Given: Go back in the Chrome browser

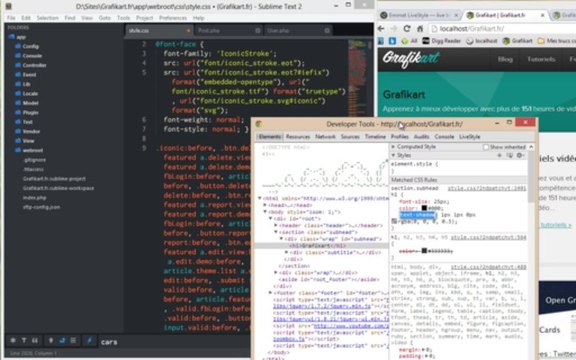Looking at the screenshot, I should [382, 29].
